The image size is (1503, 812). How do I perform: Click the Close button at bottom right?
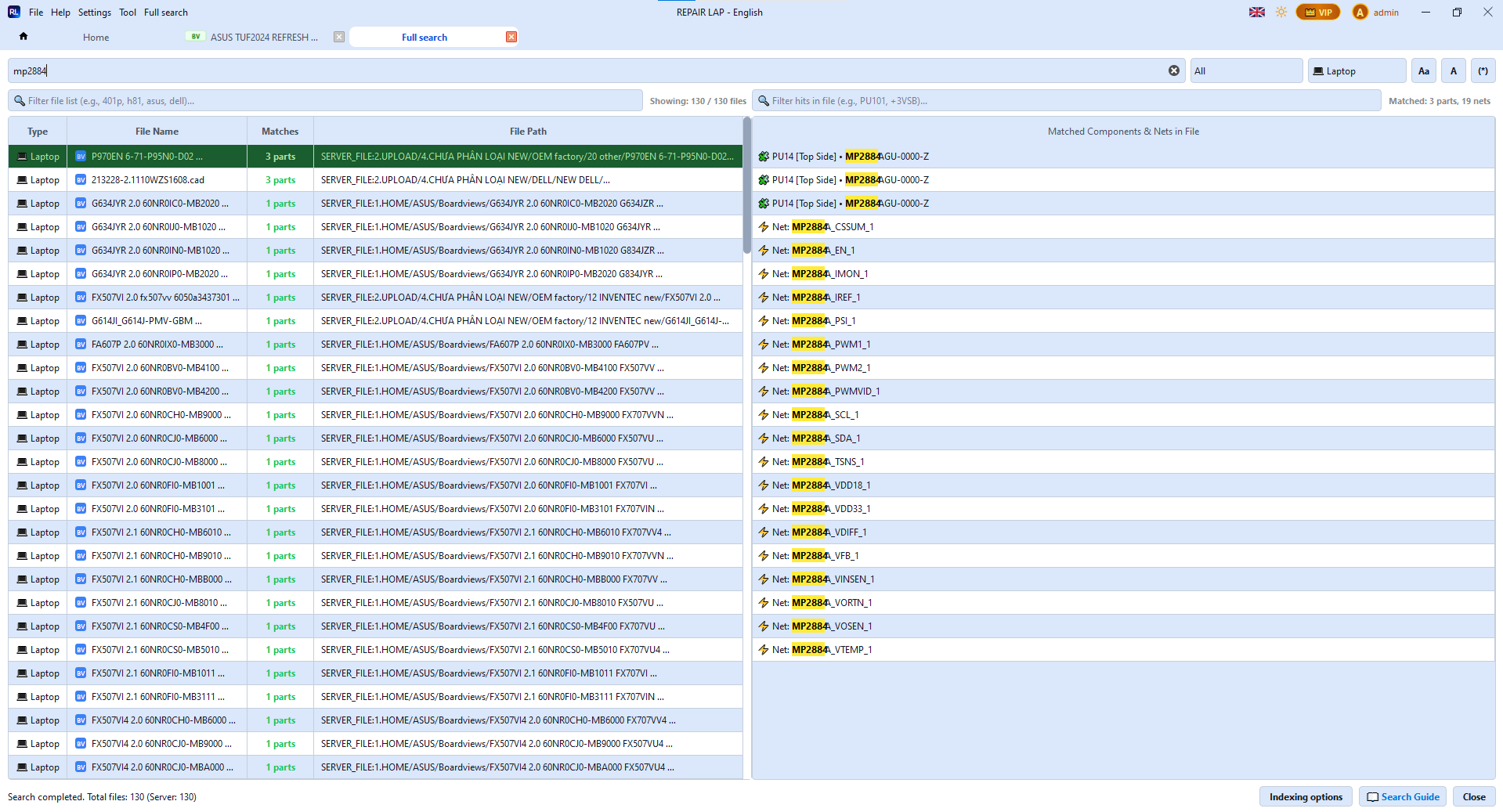[x=1474, y=796]
